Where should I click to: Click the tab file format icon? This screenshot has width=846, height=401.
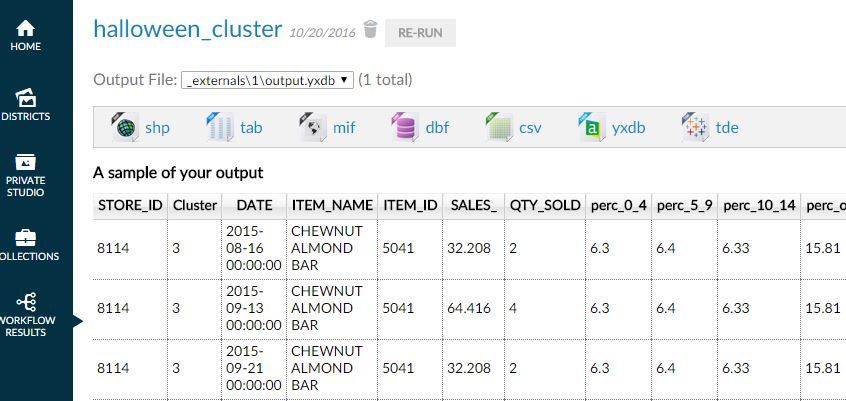(x=220, y=127)
